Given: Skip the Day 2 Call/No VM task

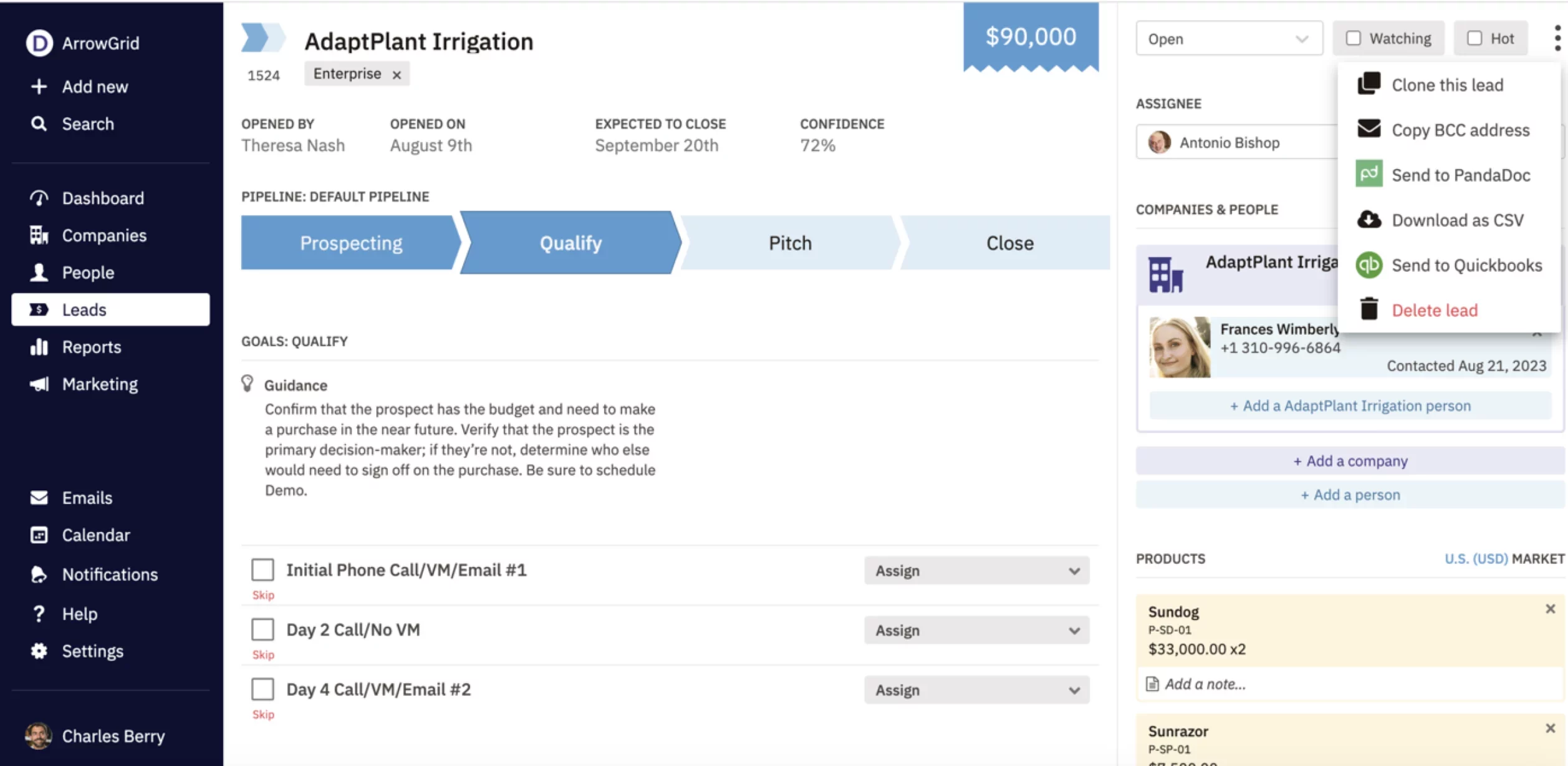Looking at the screenshot, I should [263, 654].
